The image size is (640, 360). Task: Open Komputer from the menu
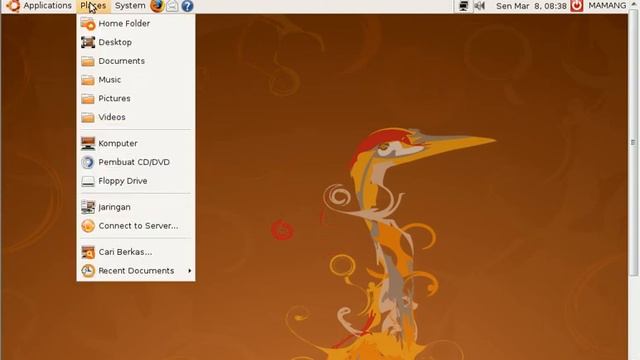[x=136, y=144]
